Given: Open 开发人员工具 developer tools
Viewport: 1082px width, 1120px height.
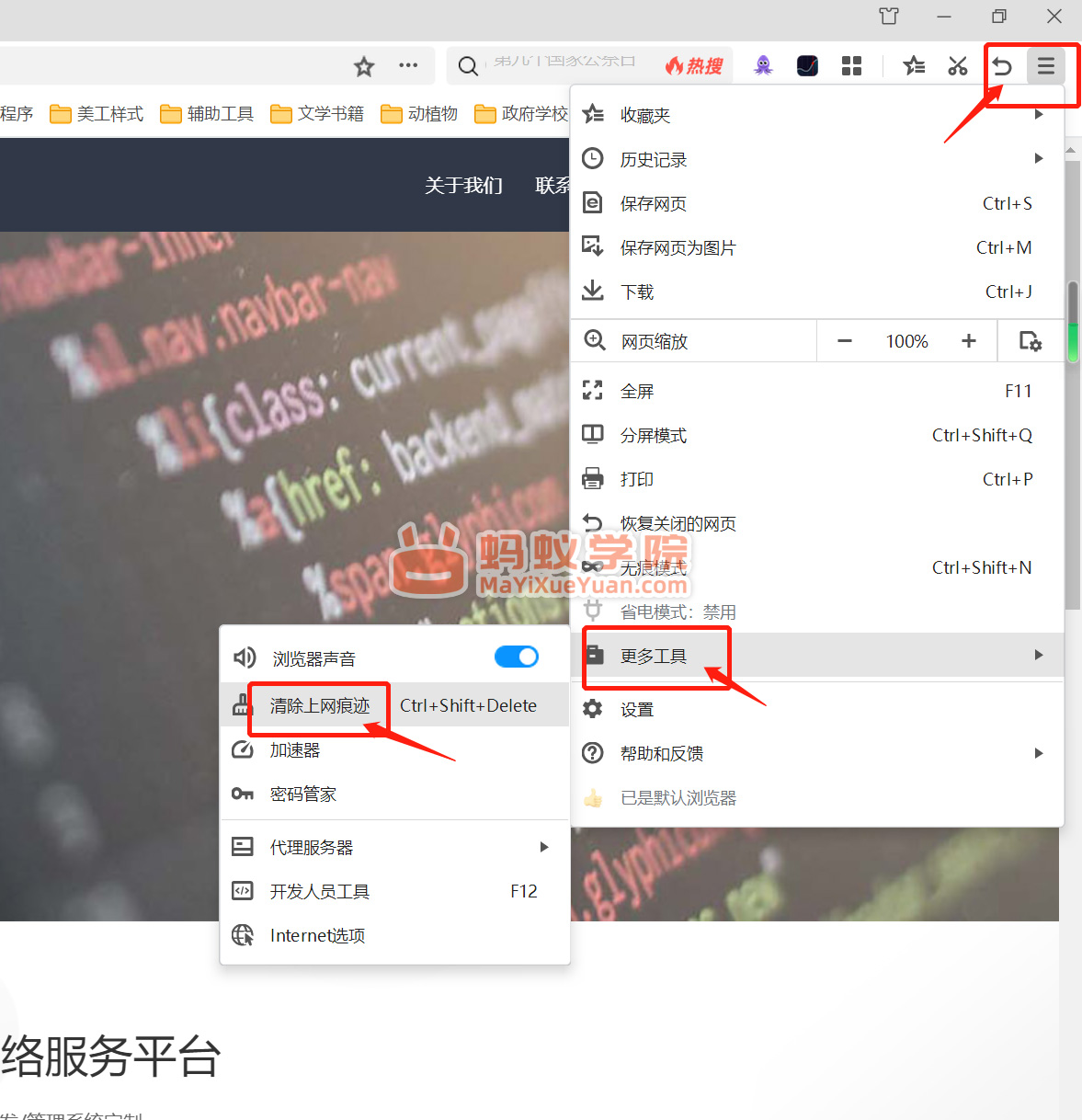Looking at the screenshot, I should [395, 891].
